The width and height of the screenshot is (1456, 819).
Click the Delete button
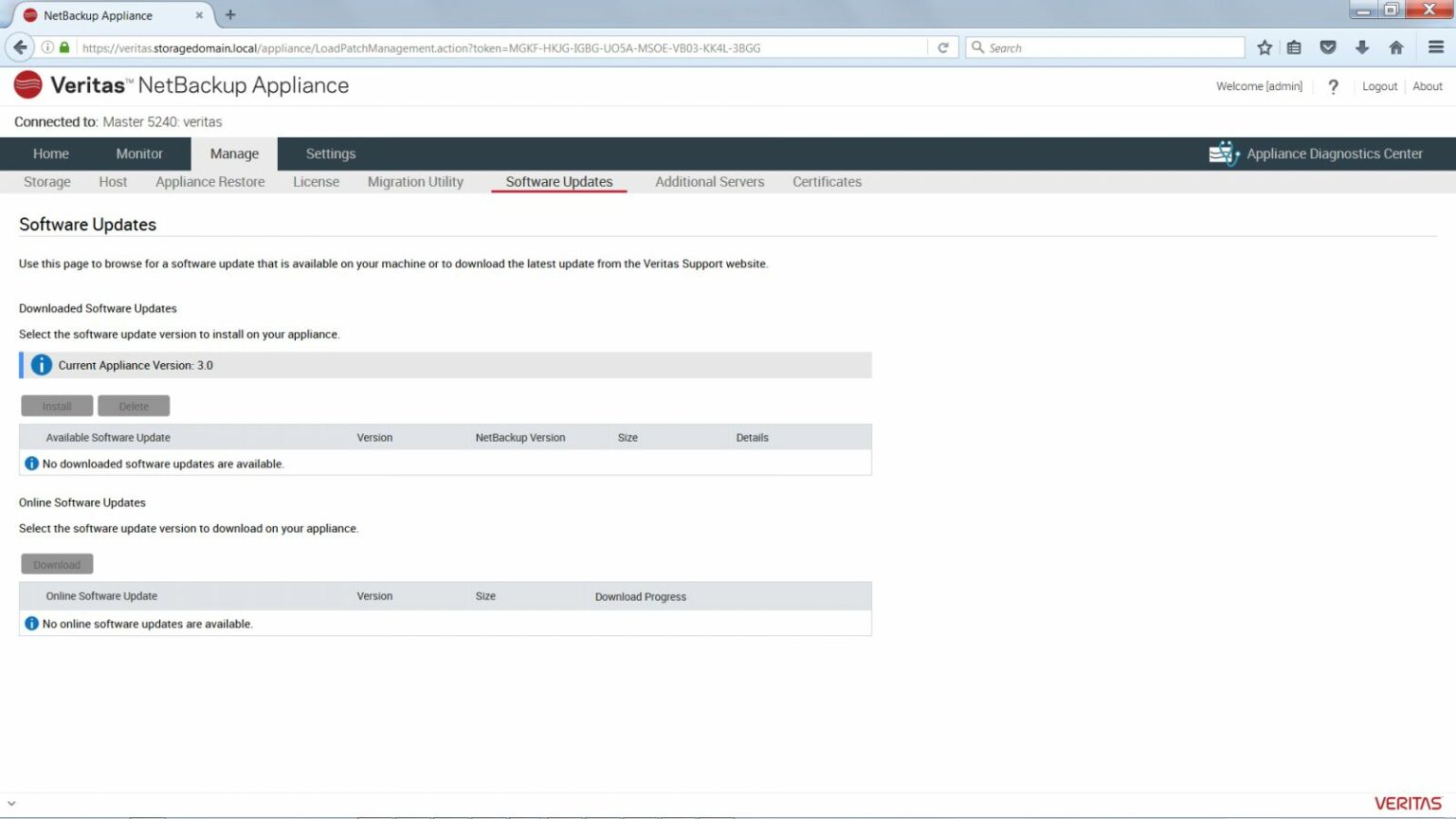pyautogui.click(x=134, y=406)
